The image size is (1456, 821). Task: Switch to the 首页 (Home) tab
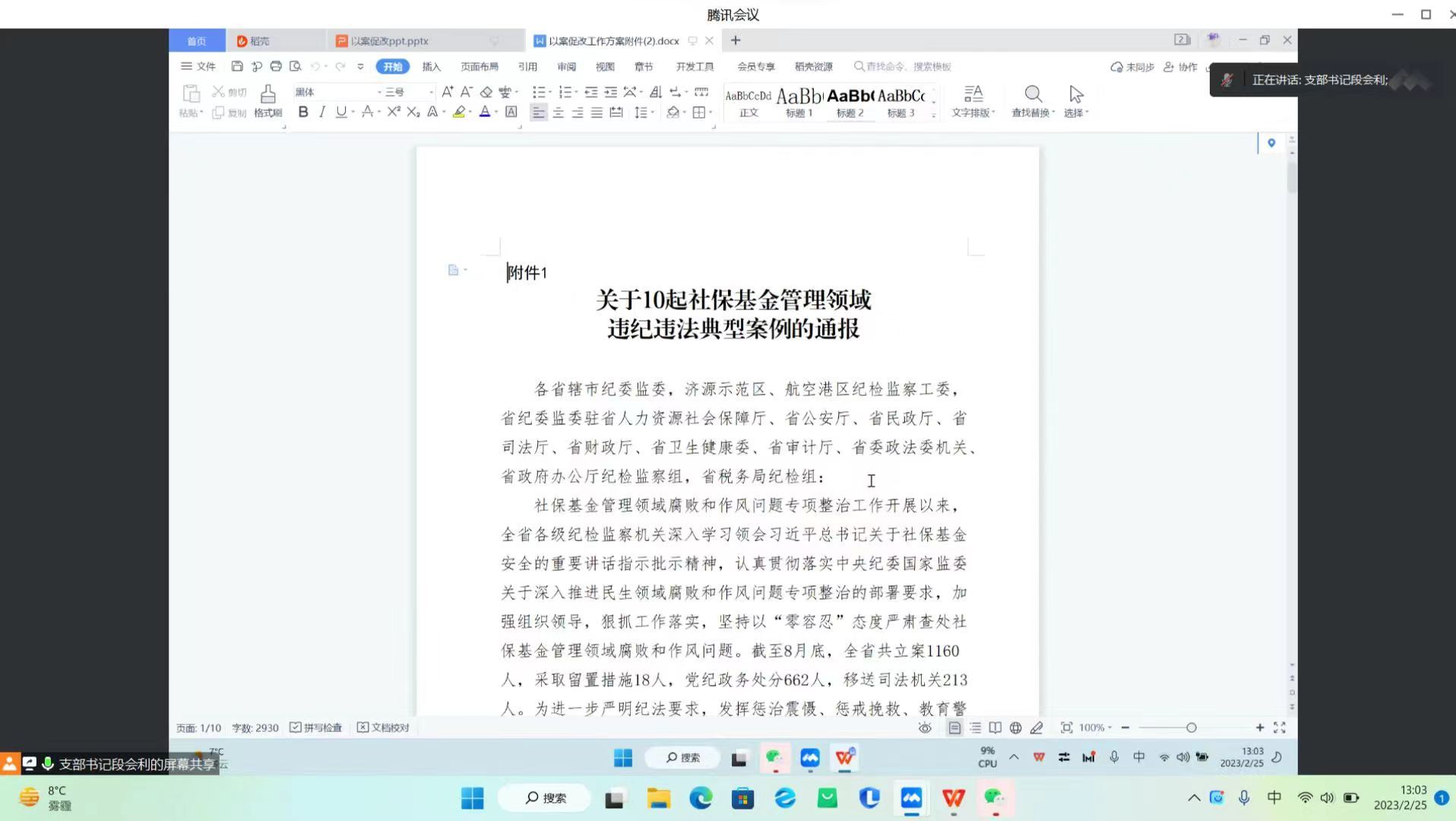click(x=197, y=41)
